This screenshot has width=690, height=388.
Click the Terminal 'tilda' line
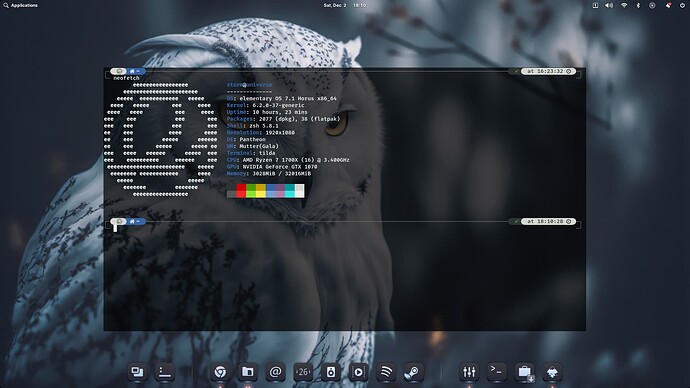point(251,153)
